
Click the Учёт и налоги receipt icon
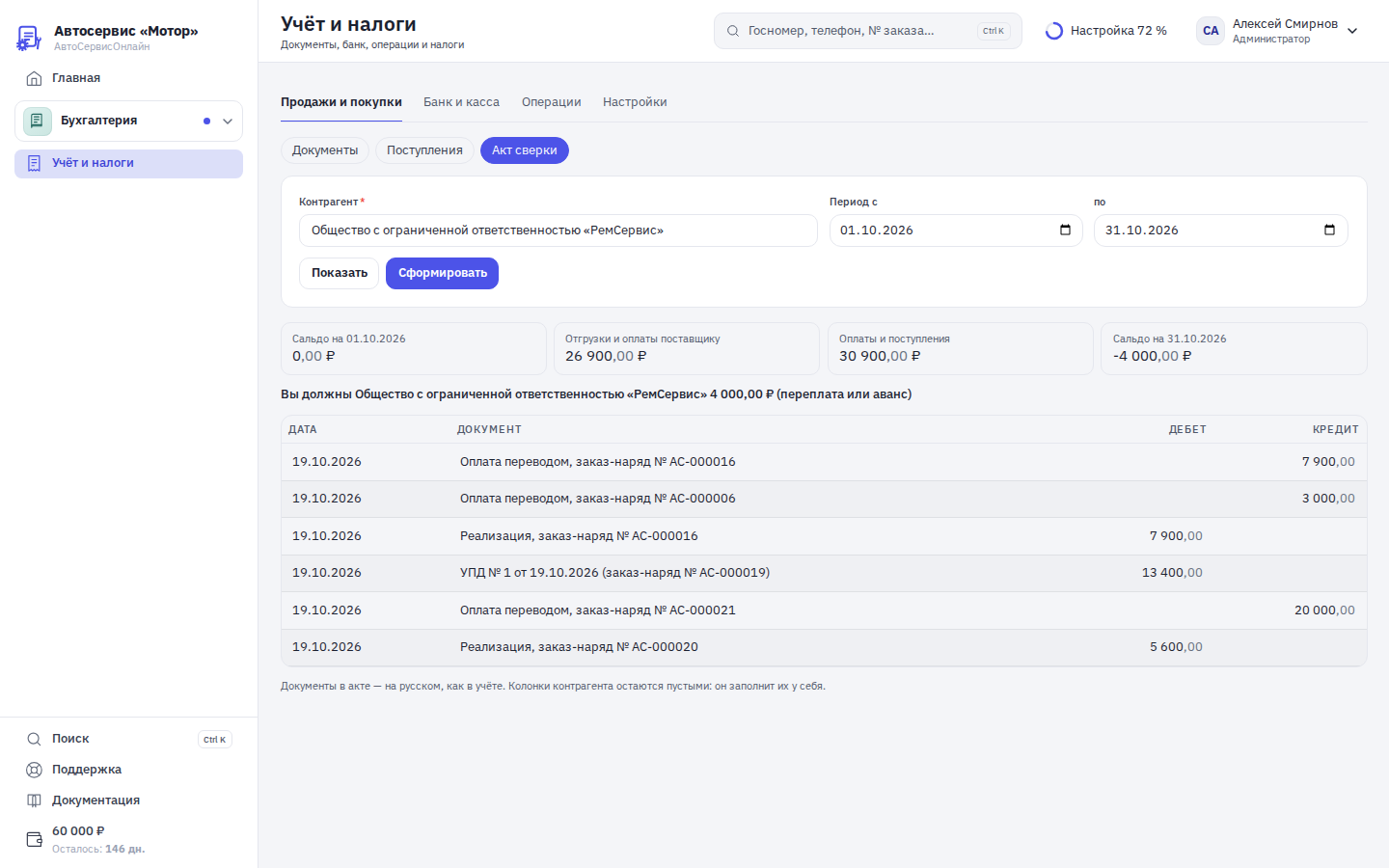(x=34, y=163)
